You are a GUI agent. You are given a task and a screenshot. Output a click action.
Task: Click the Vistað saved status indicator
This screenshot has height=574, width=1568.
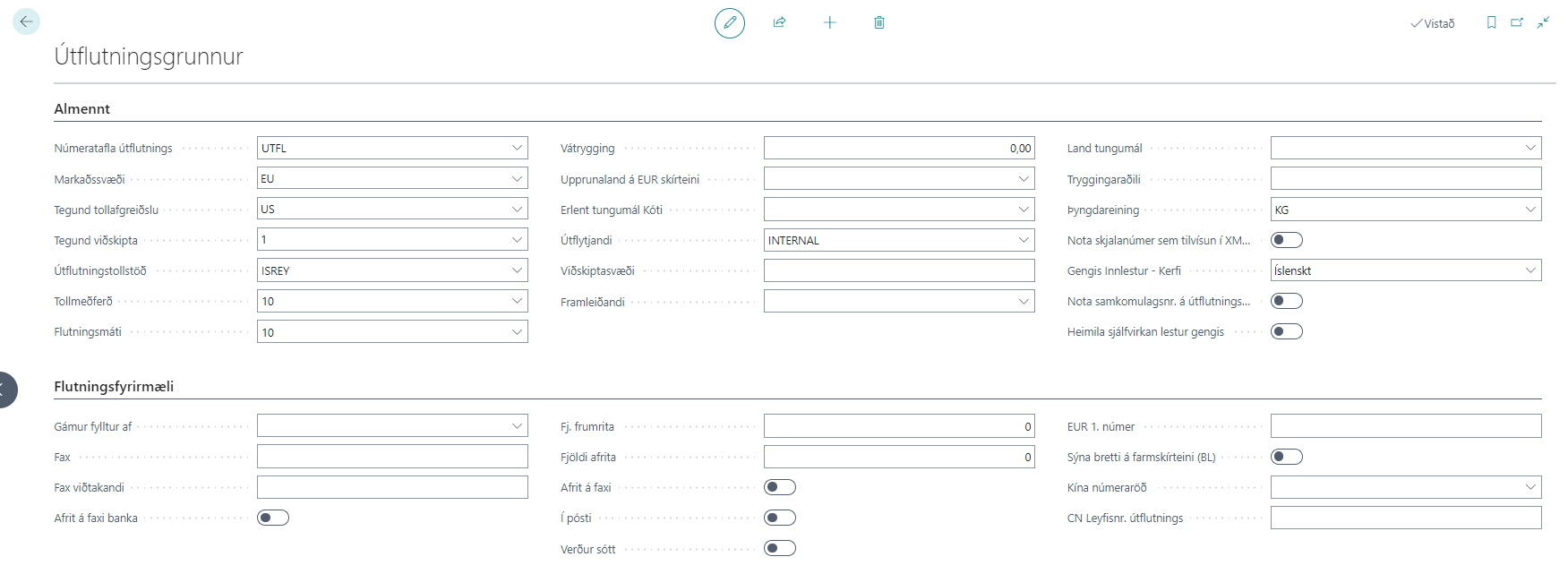click(1433, 23)
